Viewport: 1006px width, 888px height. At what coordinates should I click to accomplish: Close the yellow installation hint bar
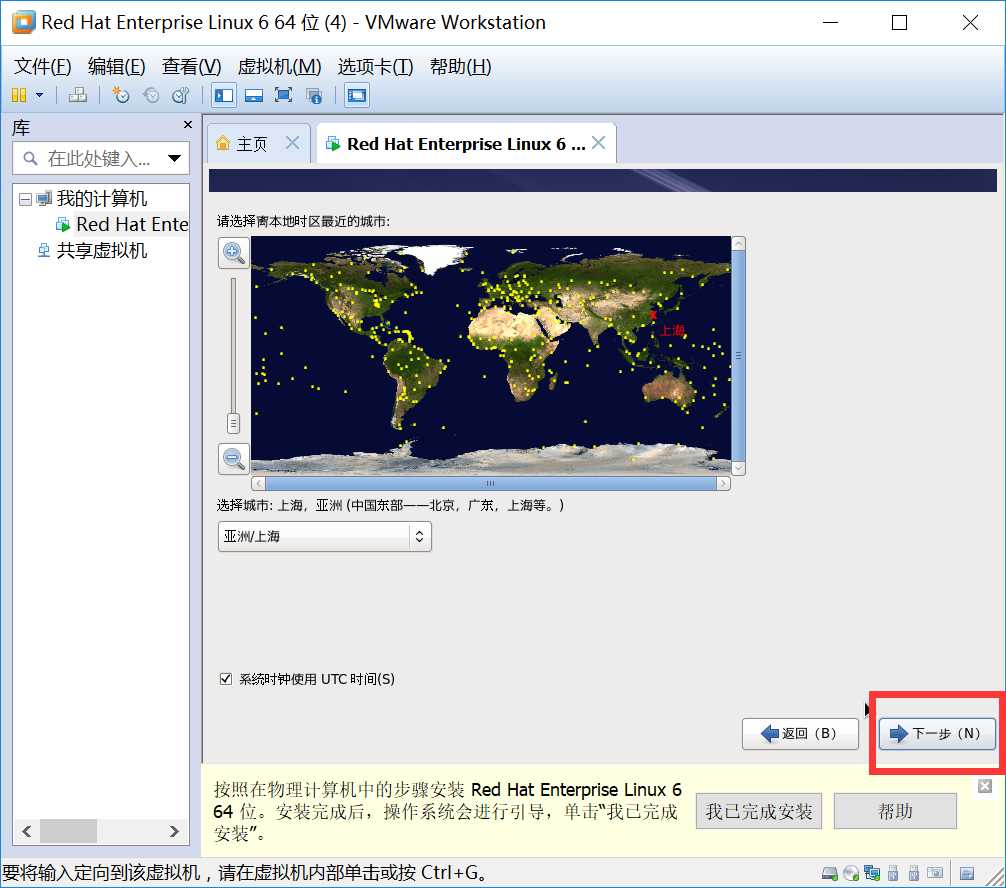coord(985,786)
